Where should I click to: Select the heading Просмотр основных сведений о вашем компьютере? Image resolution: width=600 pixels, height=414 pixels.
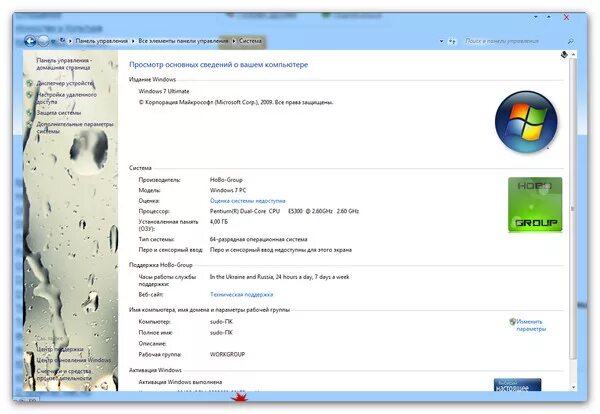click(218, 65)
